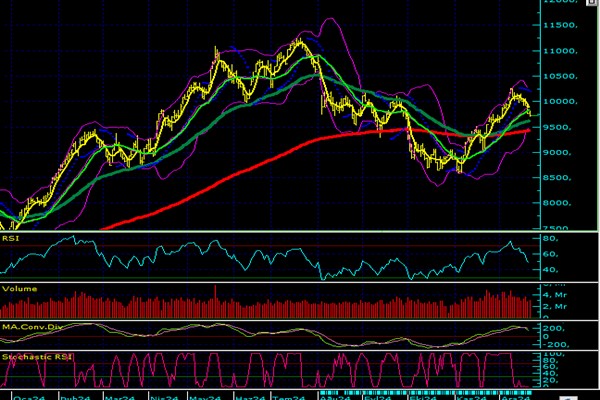The height and width of the screenshot is (400, 600).
Task: Click the 10000 price axis label
Action: click(x=561, y=102)
